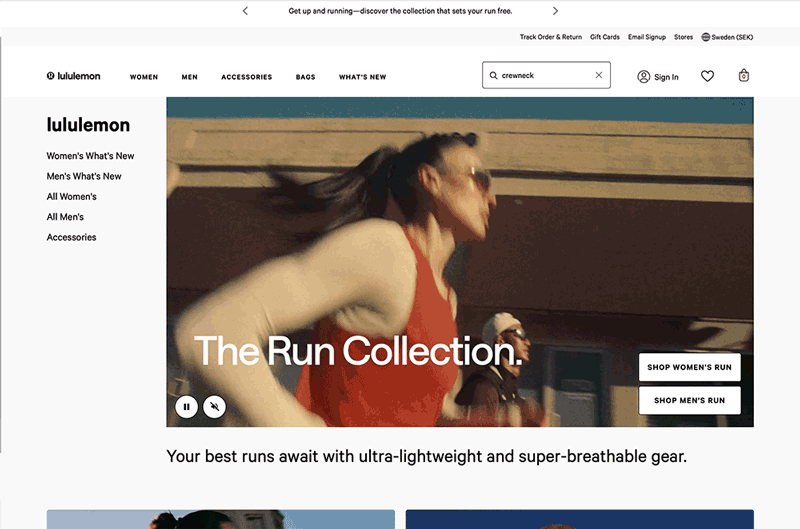Open the wishlist heart icon

pyautogui.click(x=707, y=76)
